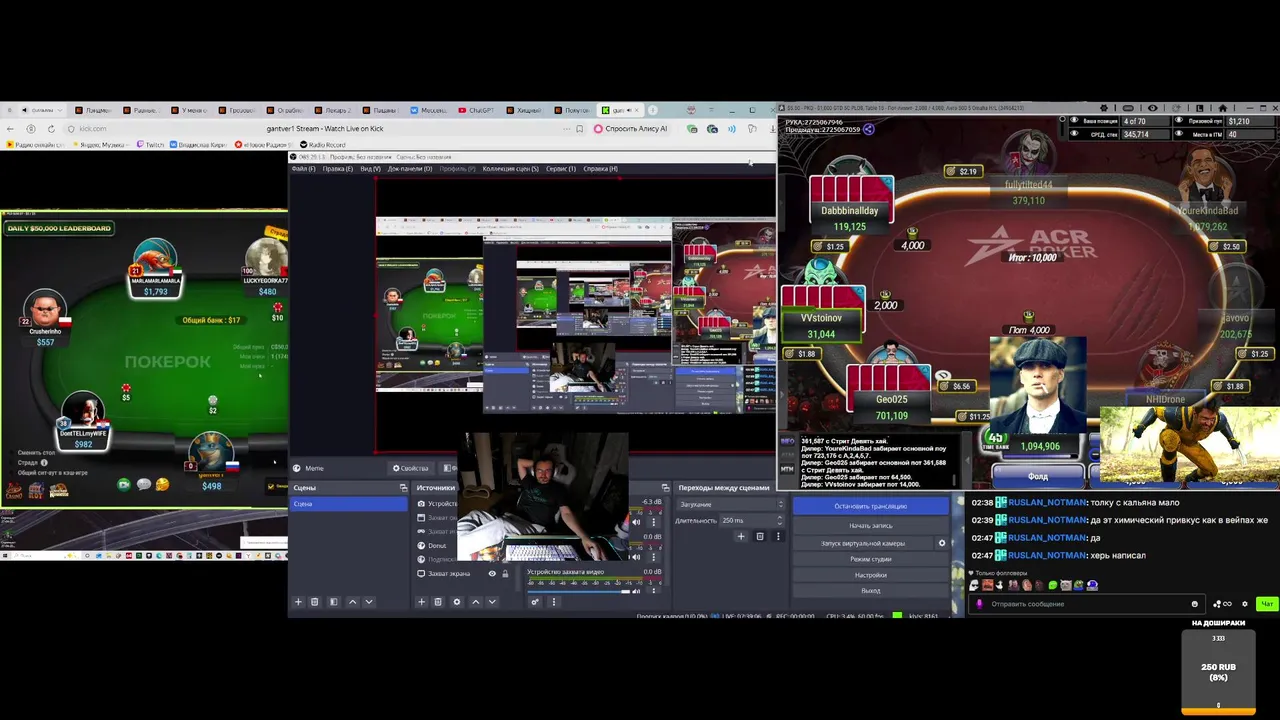Open home icon in ACR poker title bar
This screenshot has height=720, width=1280.
tap(1222, 108)
